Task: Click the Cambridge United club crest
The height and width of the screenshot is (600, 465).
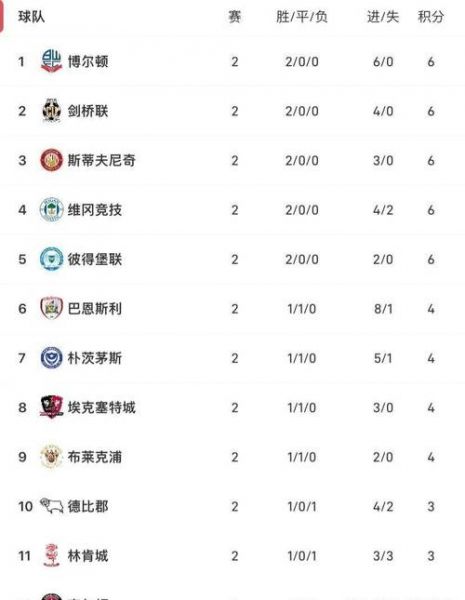Action: [51, 111]
